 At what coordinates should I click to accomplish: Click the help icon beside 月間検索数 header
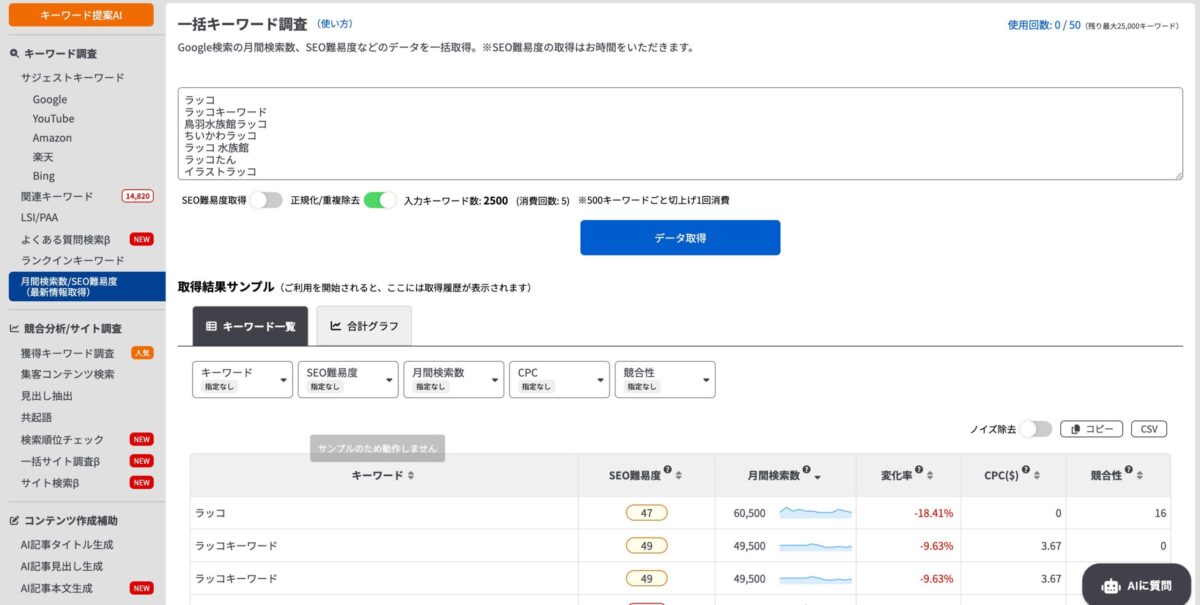806,470
